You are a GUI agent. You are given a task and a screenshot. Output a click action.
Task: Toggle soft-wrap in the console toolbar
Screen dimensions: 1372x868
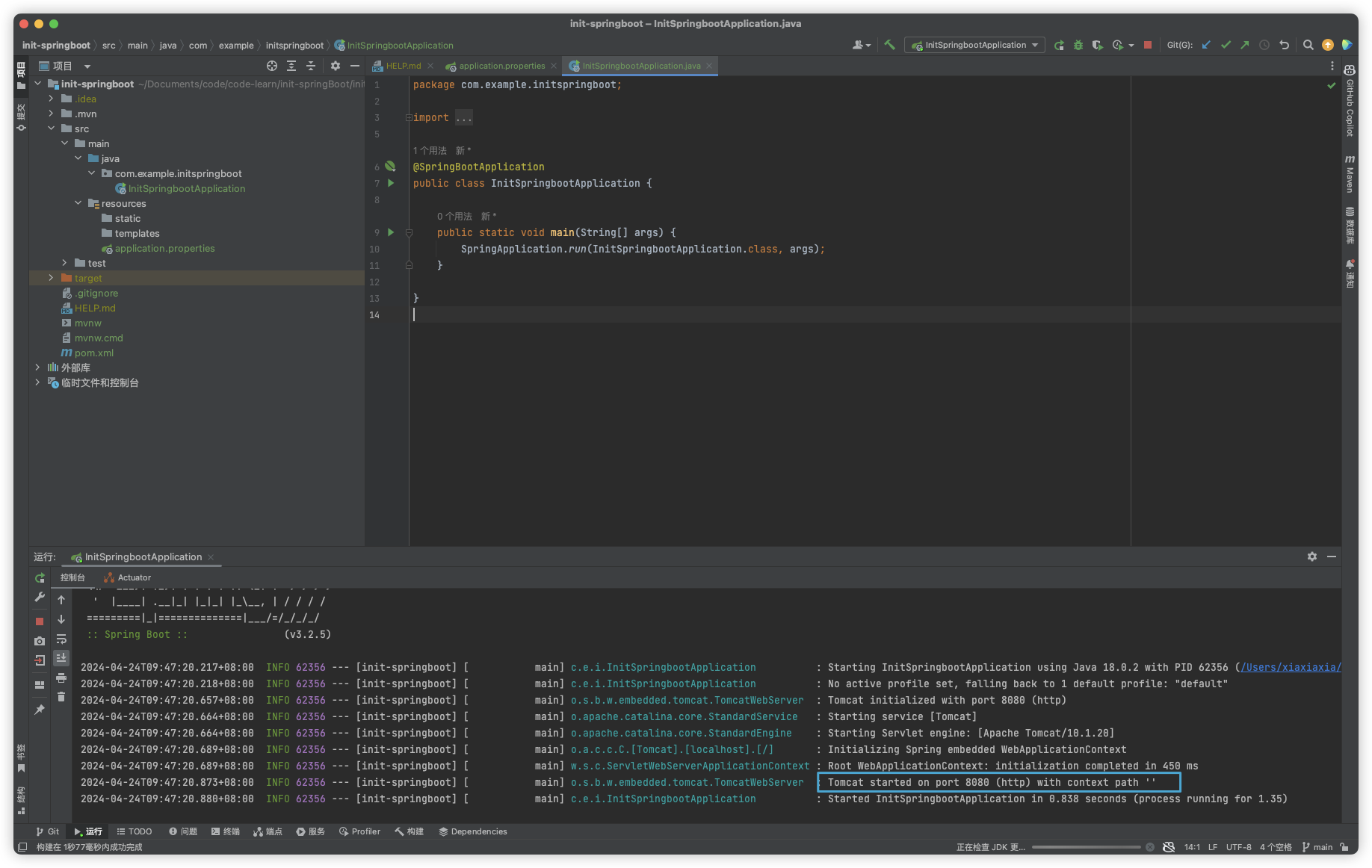pyautogui.click(x=61, y=639)
